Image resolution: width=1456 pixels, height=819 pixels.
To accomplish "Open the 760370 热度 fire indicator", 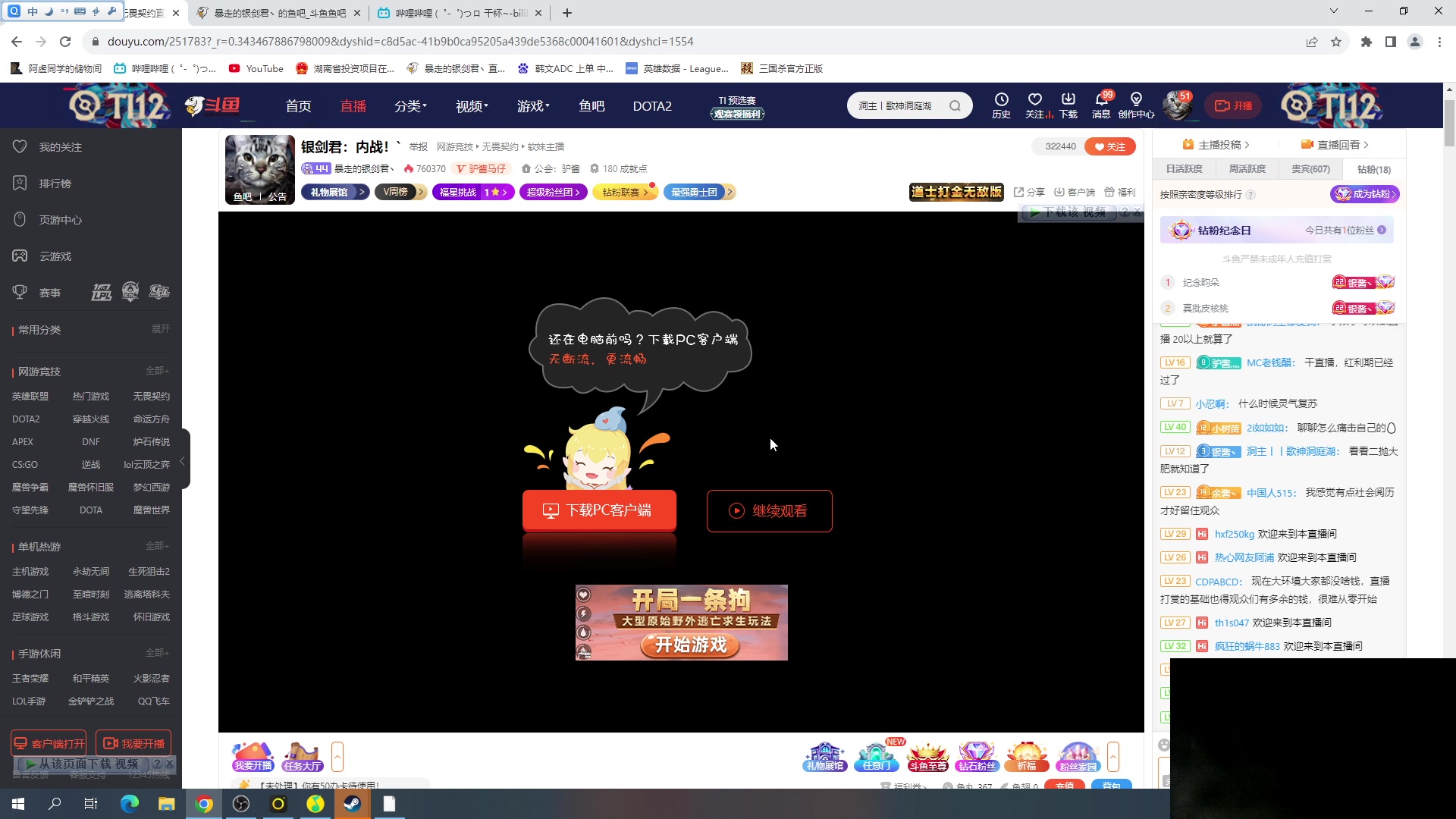I will click(x=425, y=168).
